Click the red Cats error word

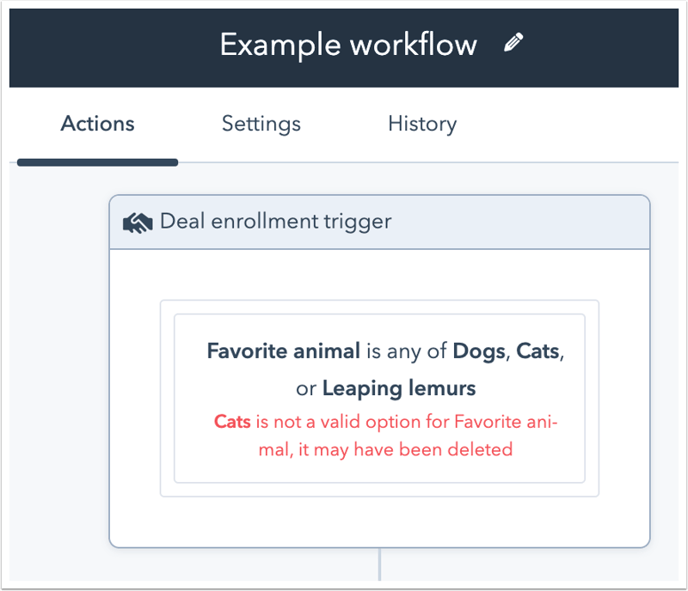pyautogui.click(x=232, y=422)
